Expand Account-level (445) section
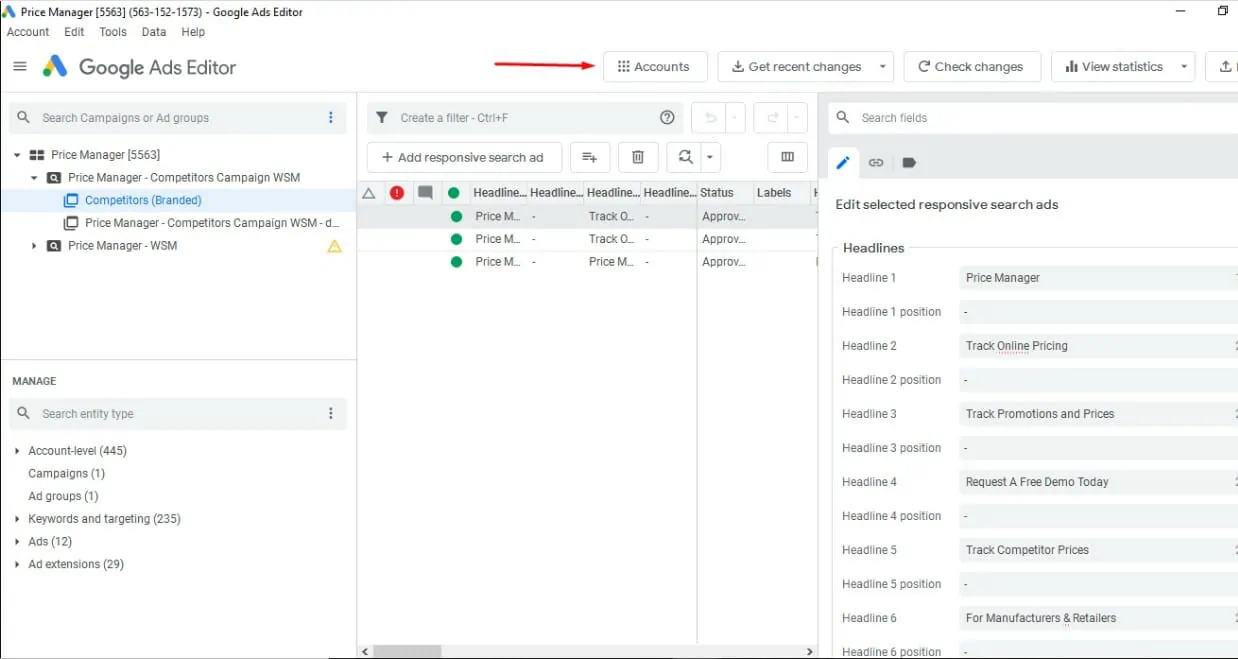Viewport: 1238px width, 659px height. coord(17,451)
